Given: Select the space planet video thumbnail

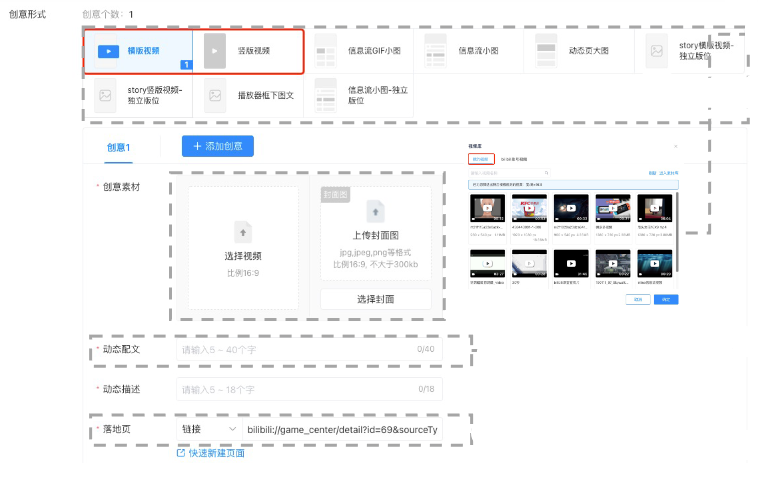Looking at the screenshot, I should (x=571, y=208).
